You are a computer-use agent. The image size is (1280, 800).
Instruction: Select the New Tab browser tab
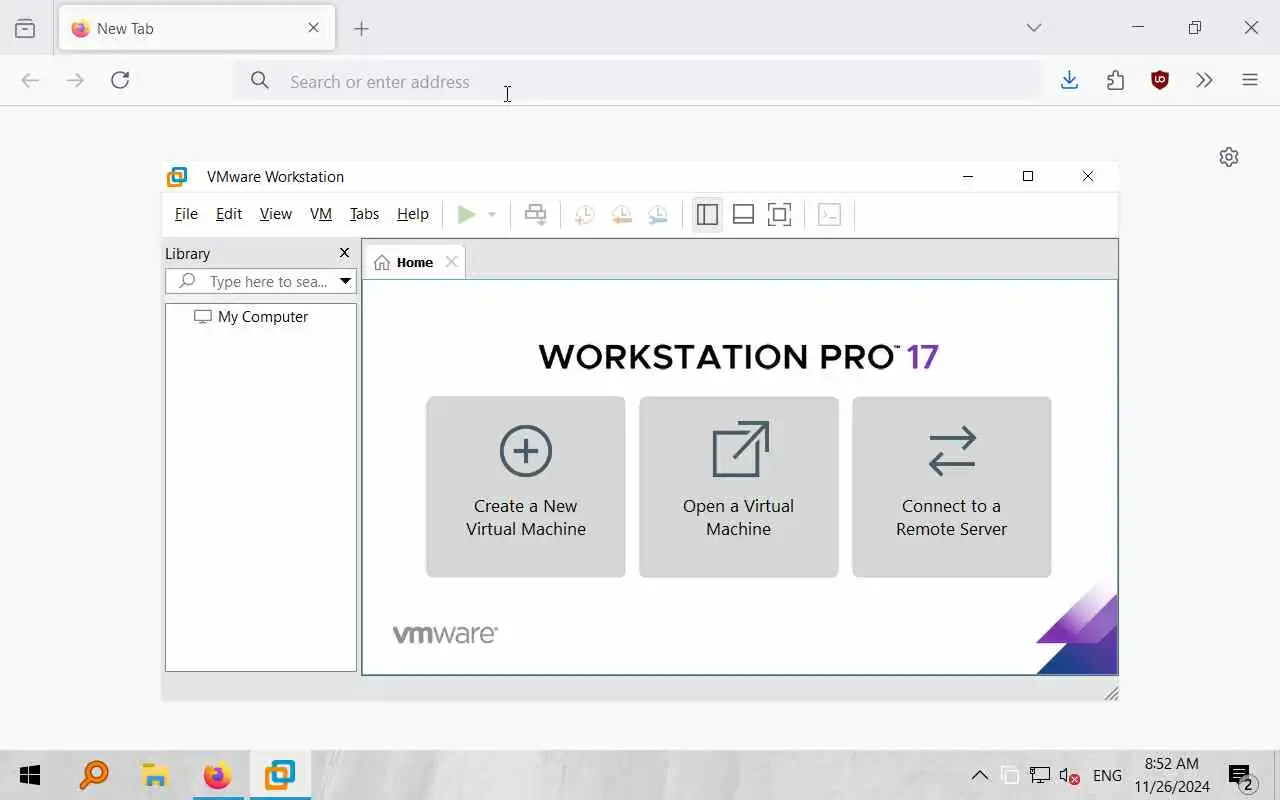(197, 28)
